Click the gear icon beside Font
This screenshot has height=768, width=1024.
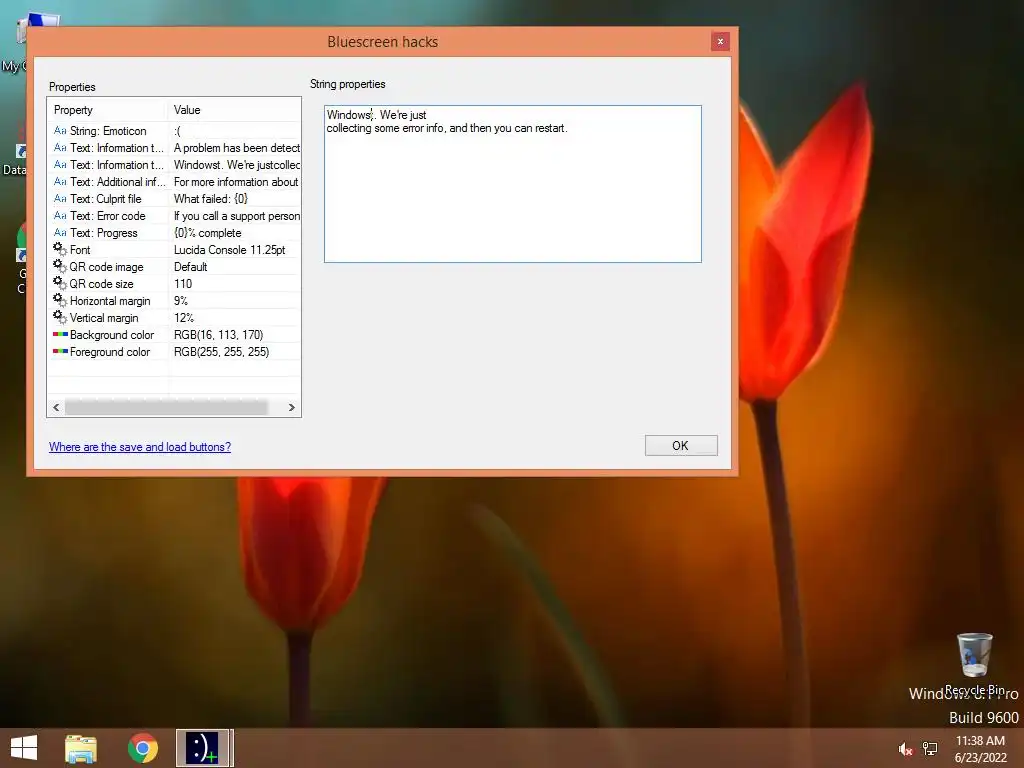click(x=60, y=249)
